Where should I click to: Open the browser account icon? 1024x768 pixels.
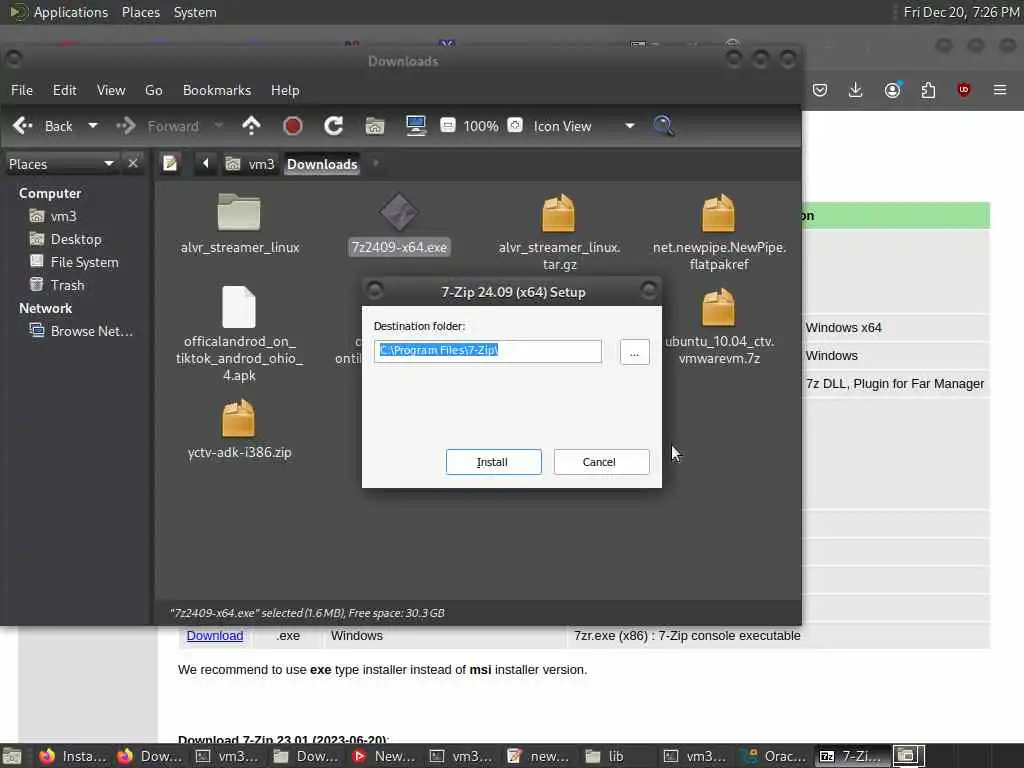click(x=893, y=89)
